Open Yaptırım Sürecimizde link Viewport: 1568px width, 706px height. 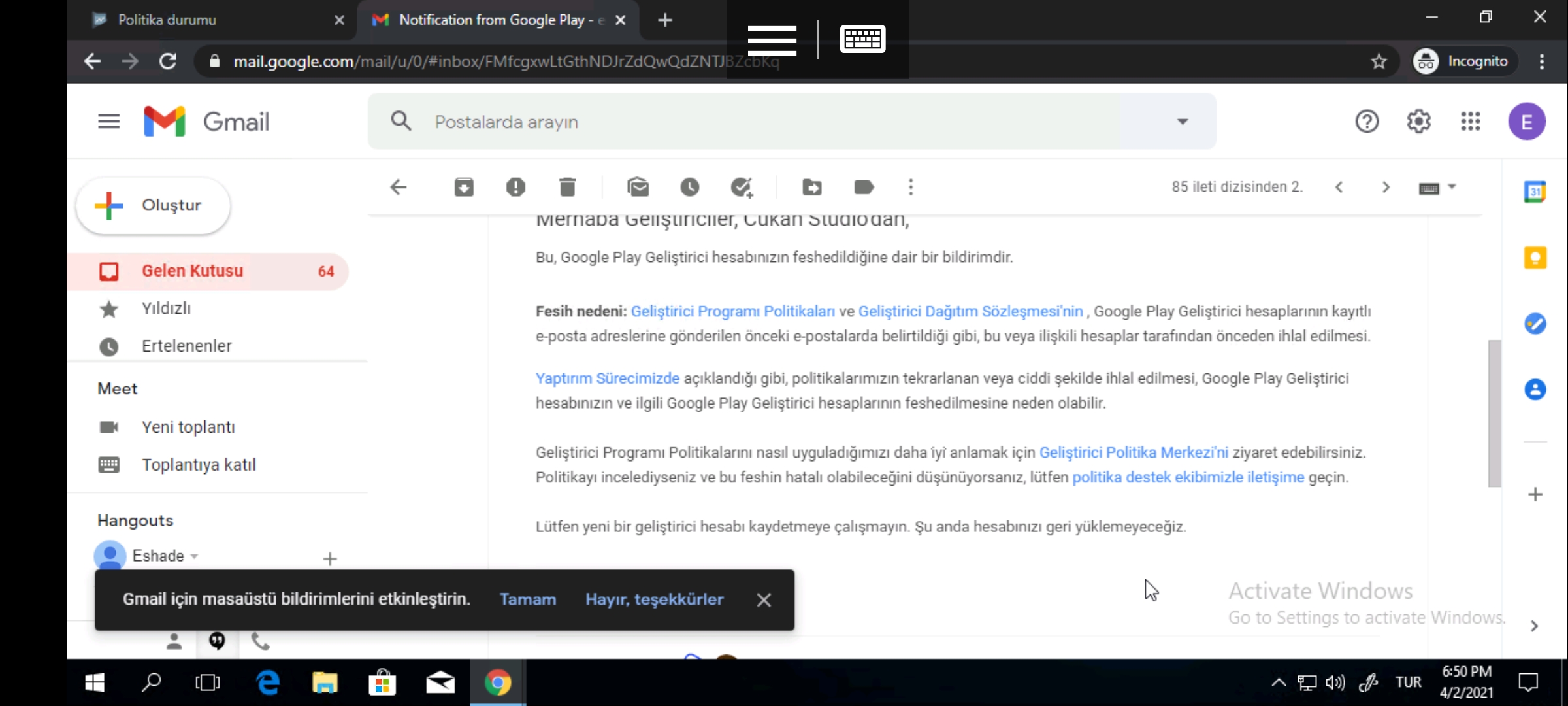point(607,378)
